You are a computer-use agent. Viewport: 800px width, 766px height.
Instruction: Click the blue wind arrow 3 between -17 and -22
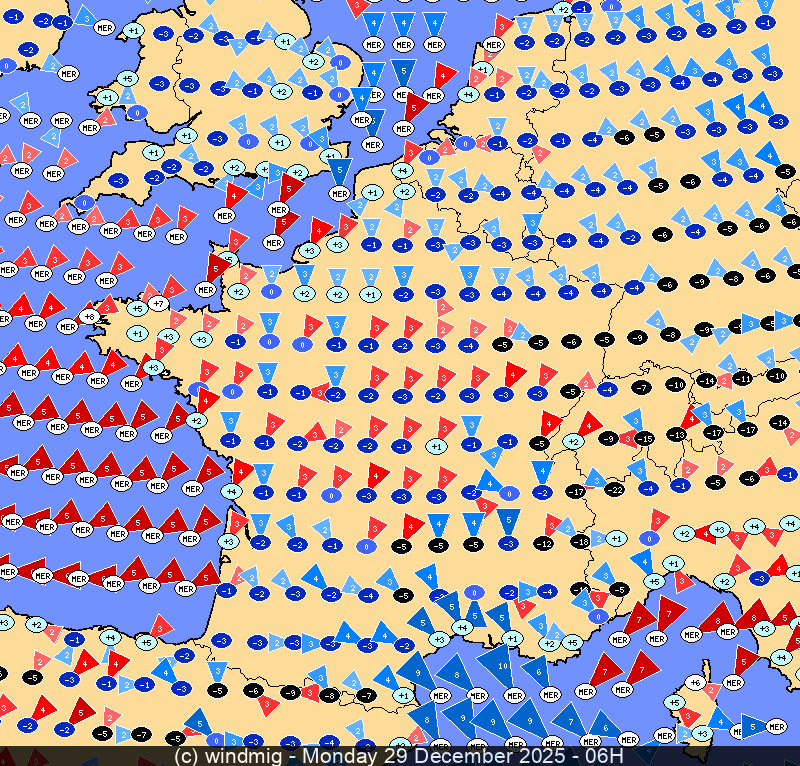pos(594,478)
